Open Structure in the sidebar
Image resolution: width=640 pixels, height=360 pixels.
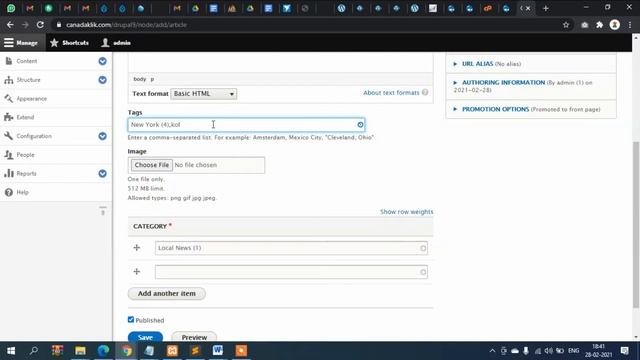pos(28,80)
